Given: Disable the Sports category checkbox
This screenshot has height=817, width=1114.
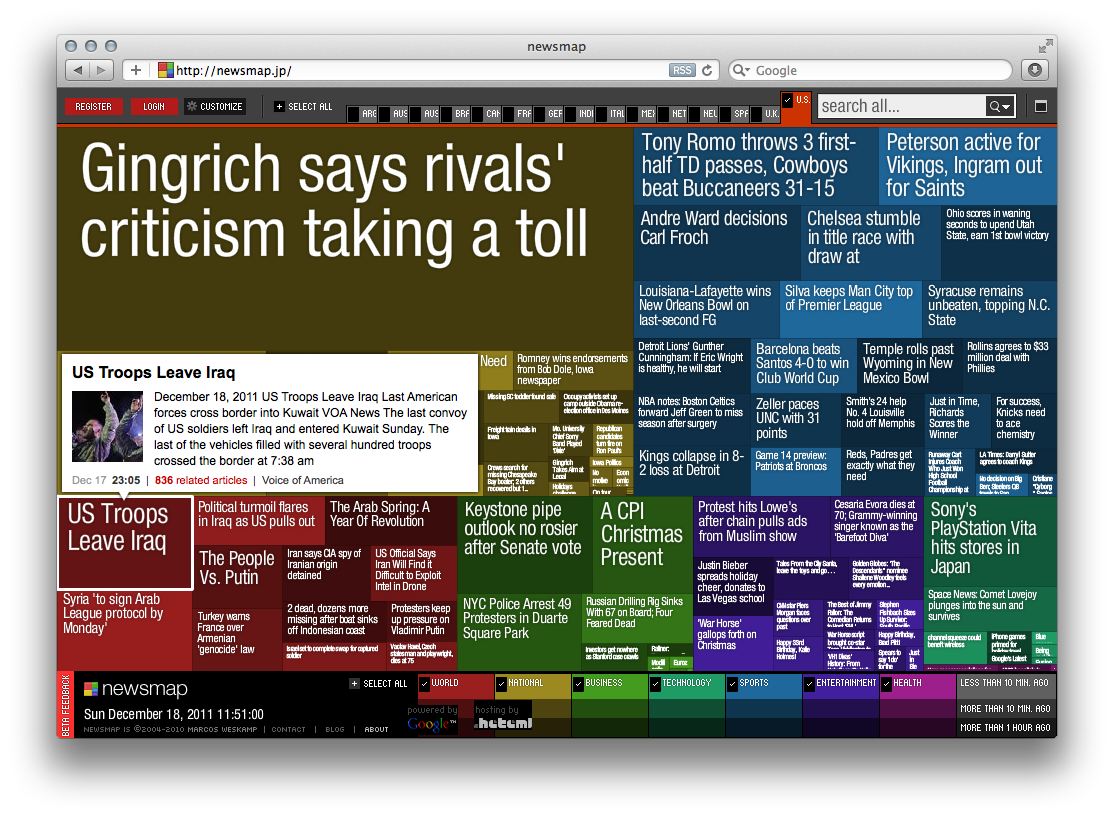Looking at the screenshot, I should click(732, 684).
